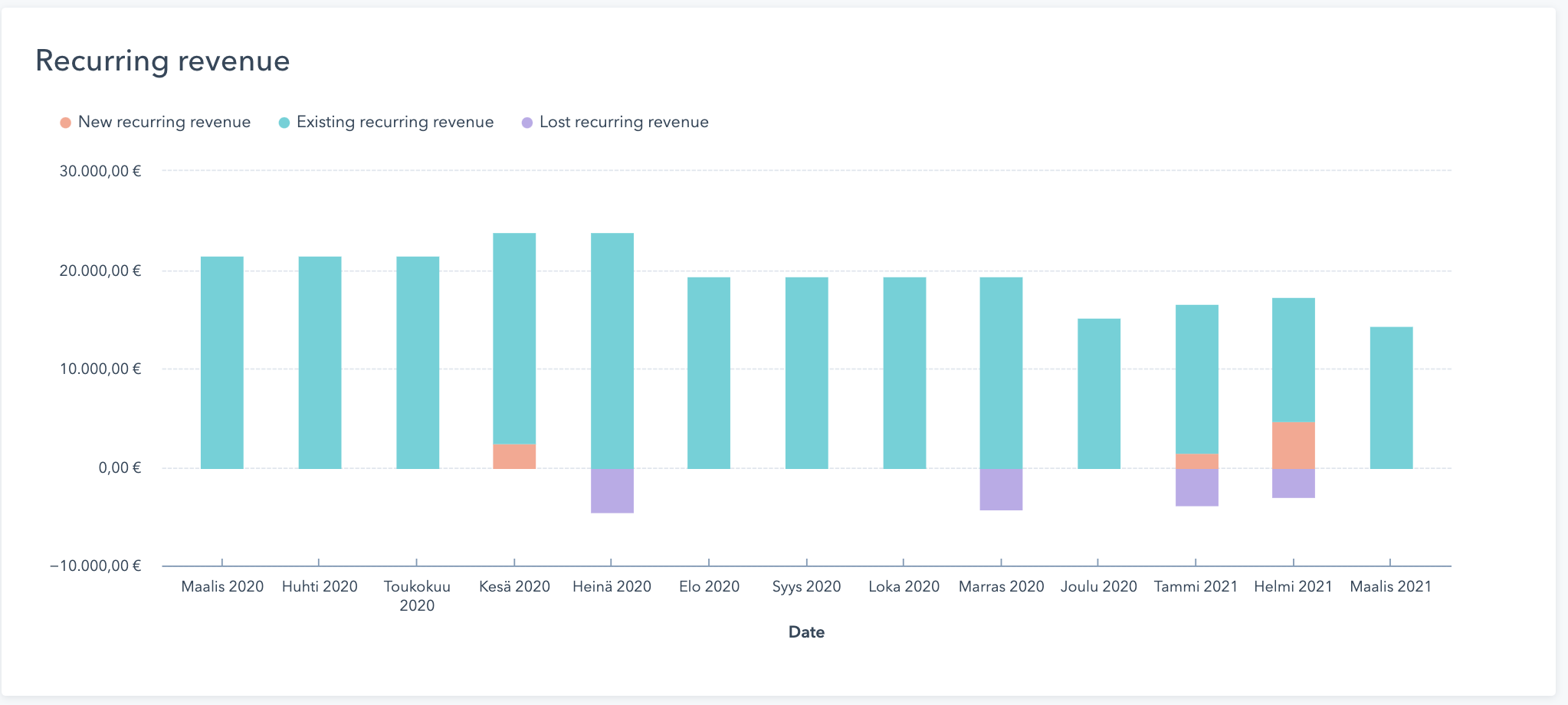Click the purple segment under Marras 2020

click(1002, 490)
